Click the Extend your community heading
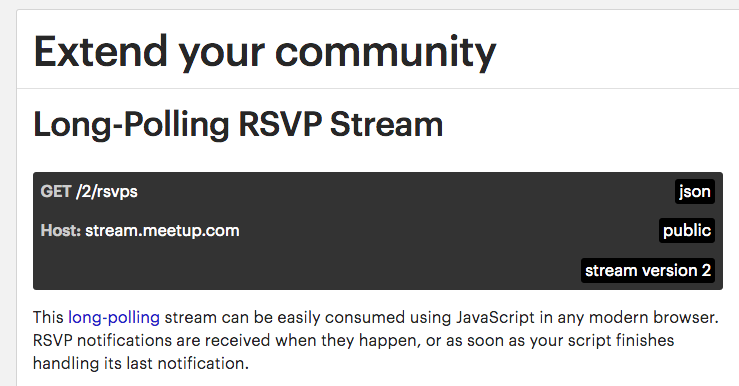 (x=265, y=52)
